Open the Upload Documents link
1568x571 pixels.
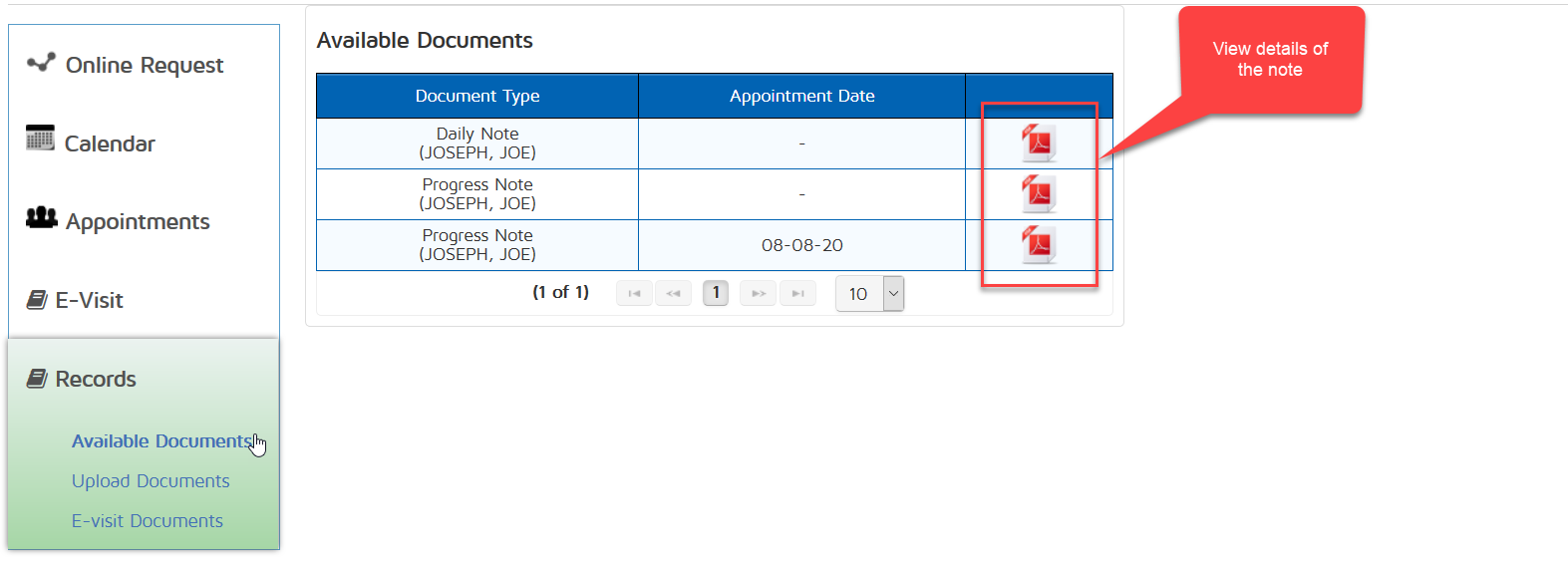(151, 481)
